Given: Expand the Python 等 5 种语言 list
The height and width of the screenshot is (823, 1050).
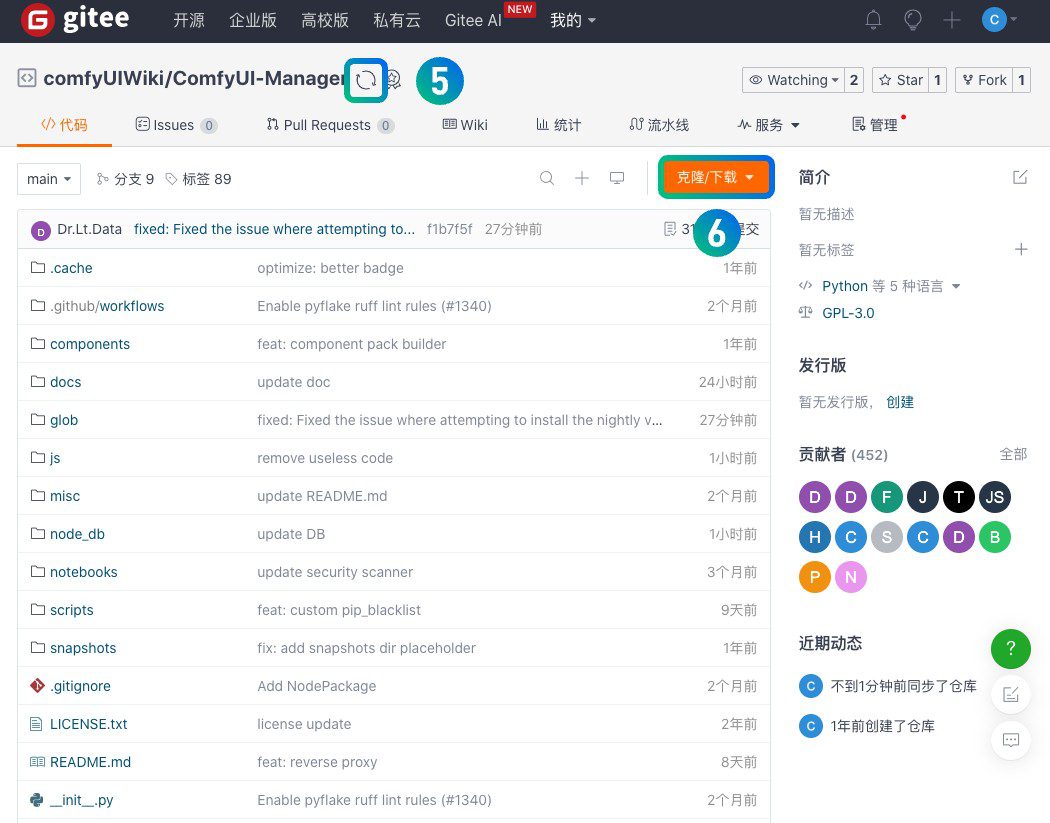Looking at the screenshot, I should (891, 286).
